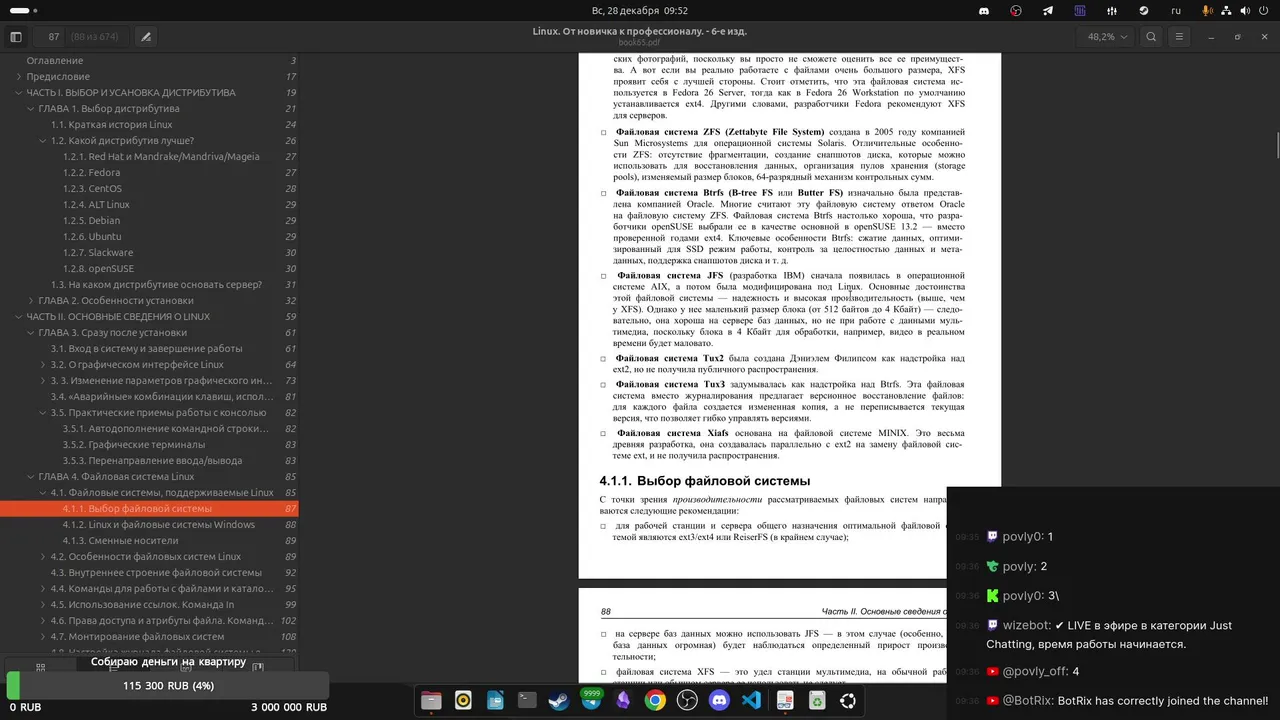Click the donation progress bar 115 300 RUB
The width and height of the screenshot is (1280, 720).
168,686
